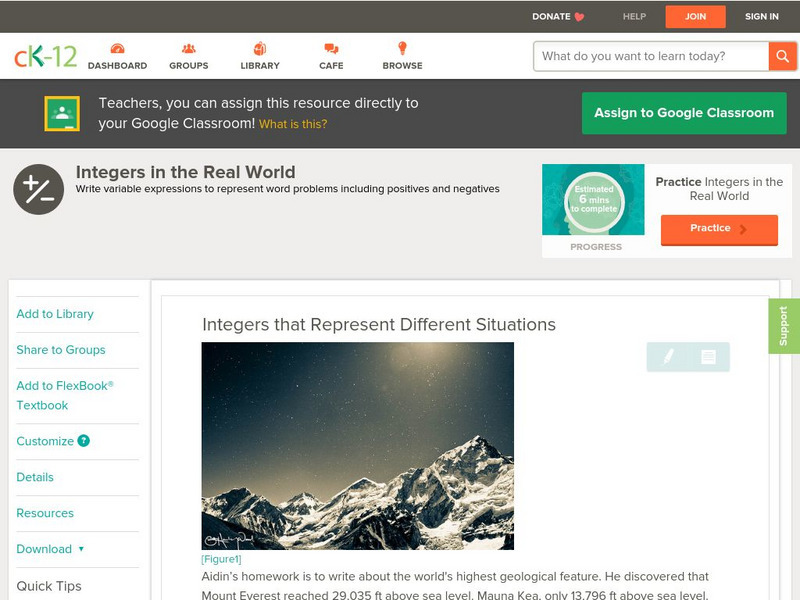
Task: Click GROUPS in the navigation menu
Action: point(189,66)
